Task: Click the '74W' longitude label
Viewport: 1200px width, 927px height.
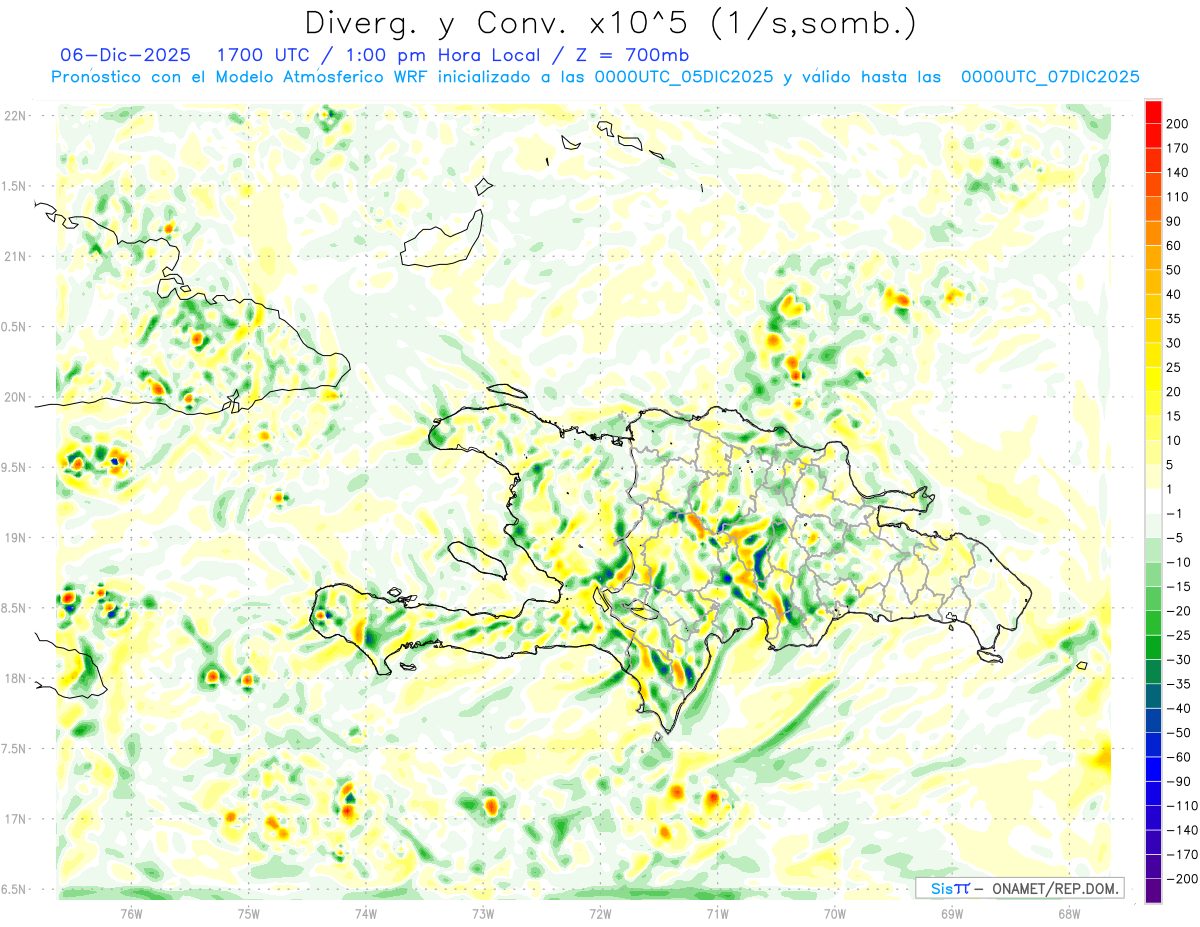Action: 365,913
